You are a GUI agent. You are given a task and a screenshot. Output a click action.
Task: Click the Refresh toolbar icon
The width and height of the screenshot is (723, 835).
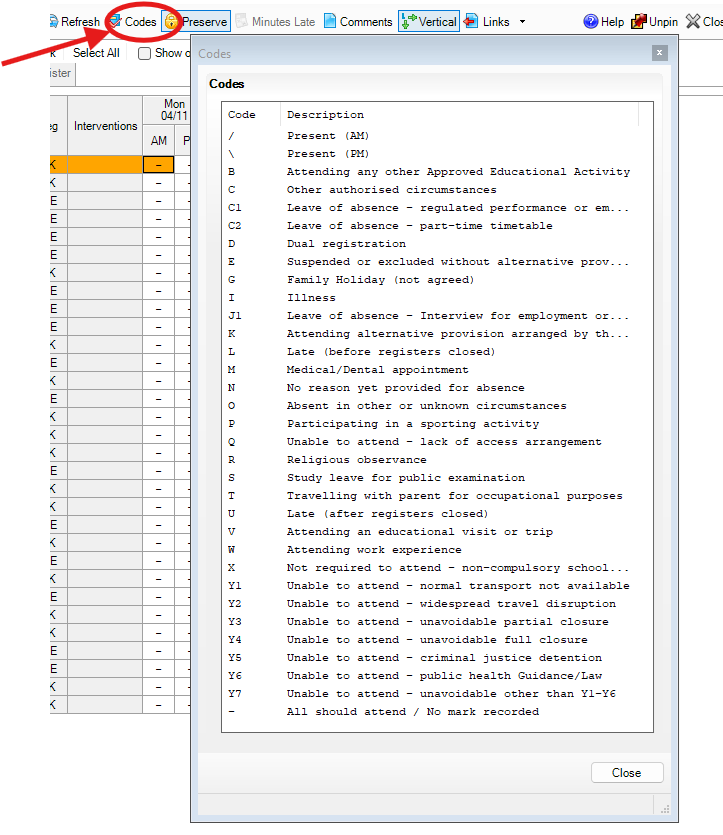coord(53,21)
